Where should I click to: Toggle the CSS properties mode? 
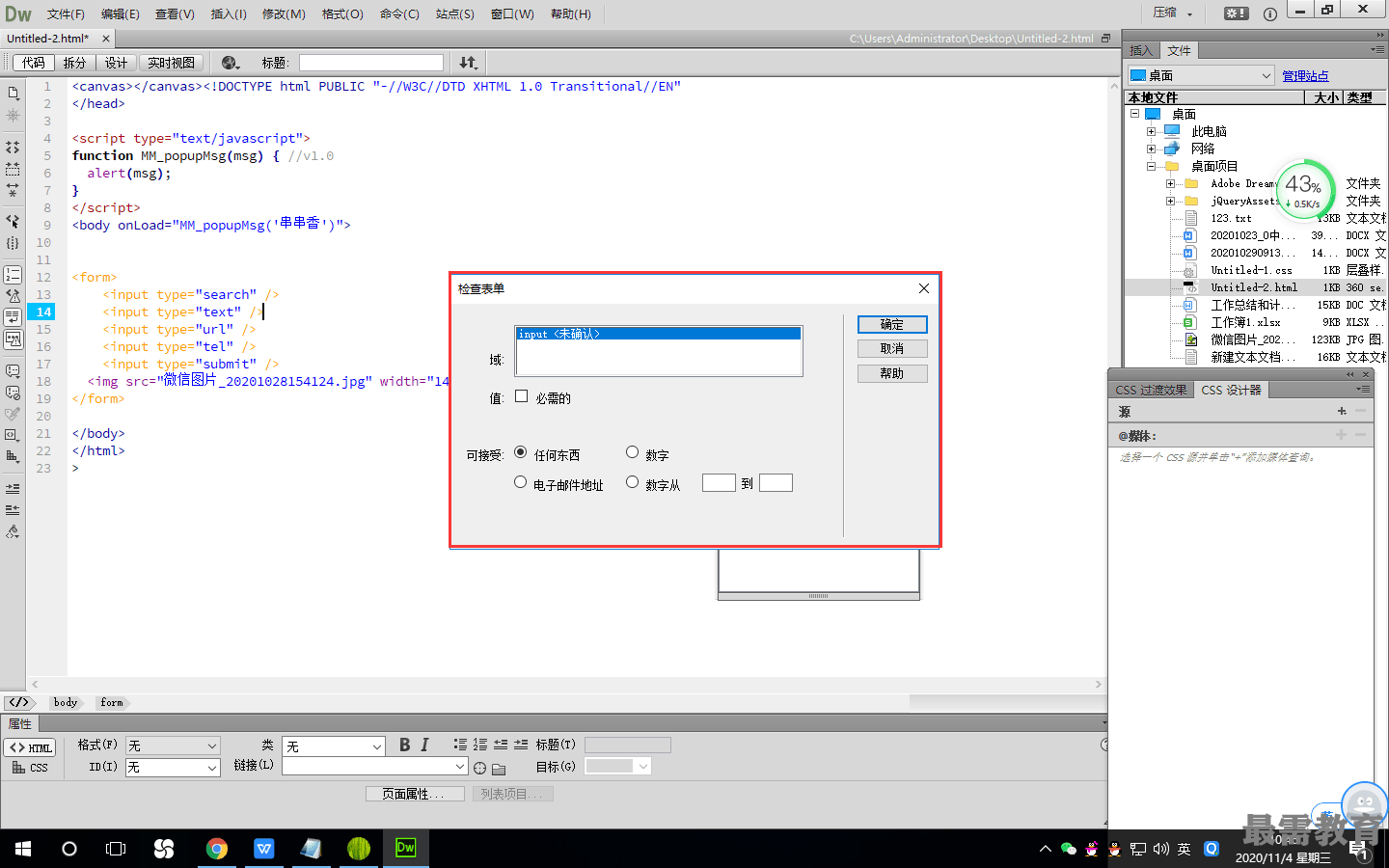(x=30, y=768)
